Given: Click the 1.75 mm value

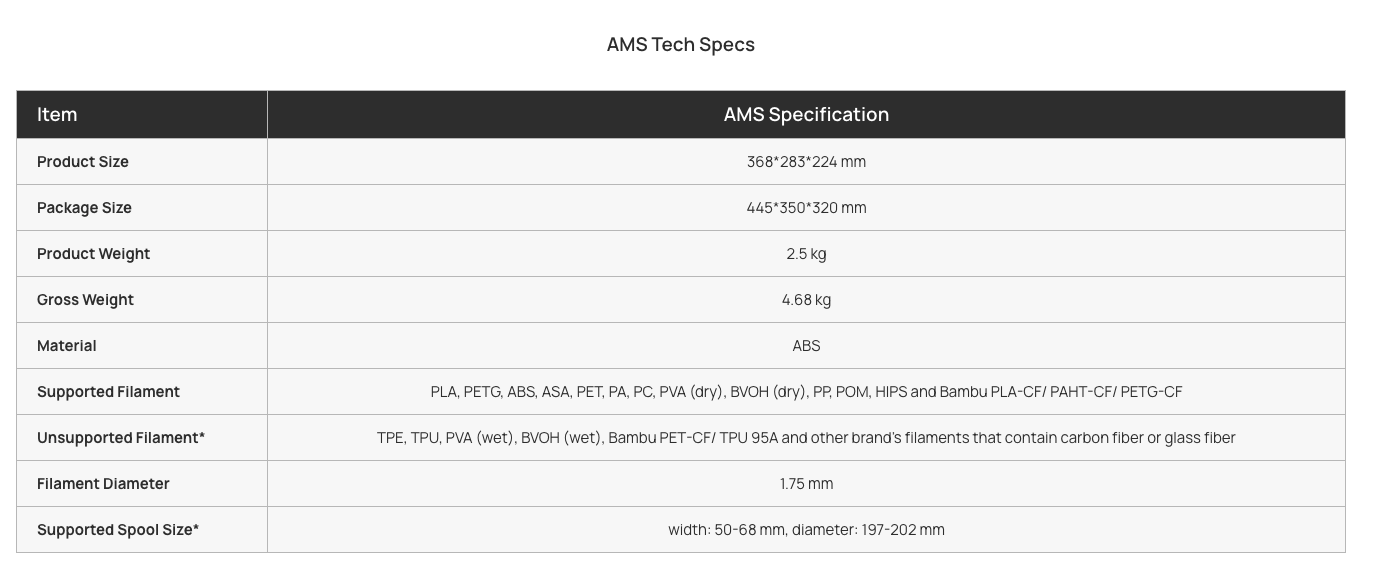Looking at the screenshot, I should click(806, 483).
